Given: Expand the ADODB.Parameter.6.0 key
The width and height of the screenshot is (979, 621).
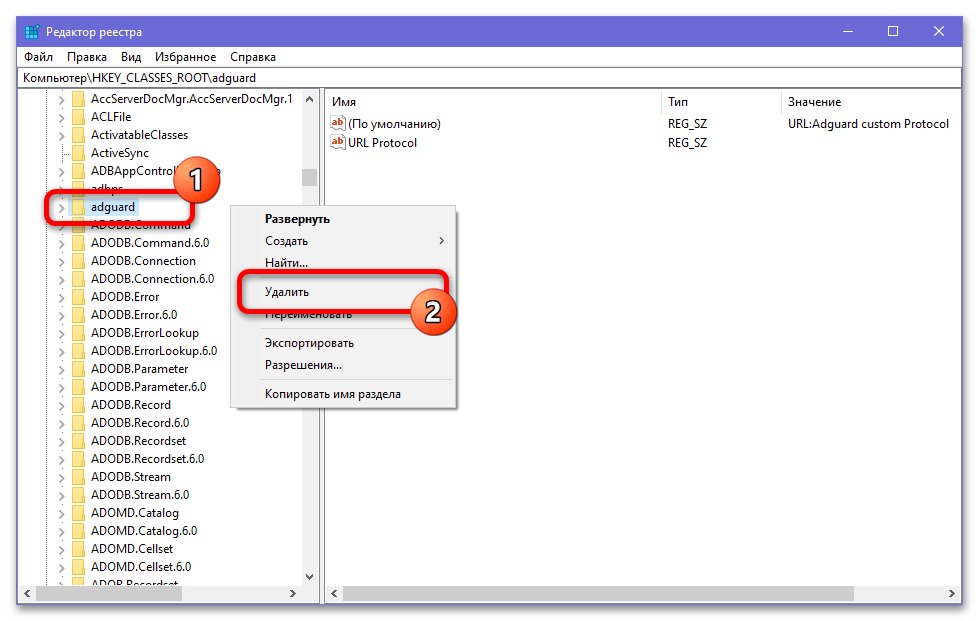Looking at the screenshot, I should 61,388.
